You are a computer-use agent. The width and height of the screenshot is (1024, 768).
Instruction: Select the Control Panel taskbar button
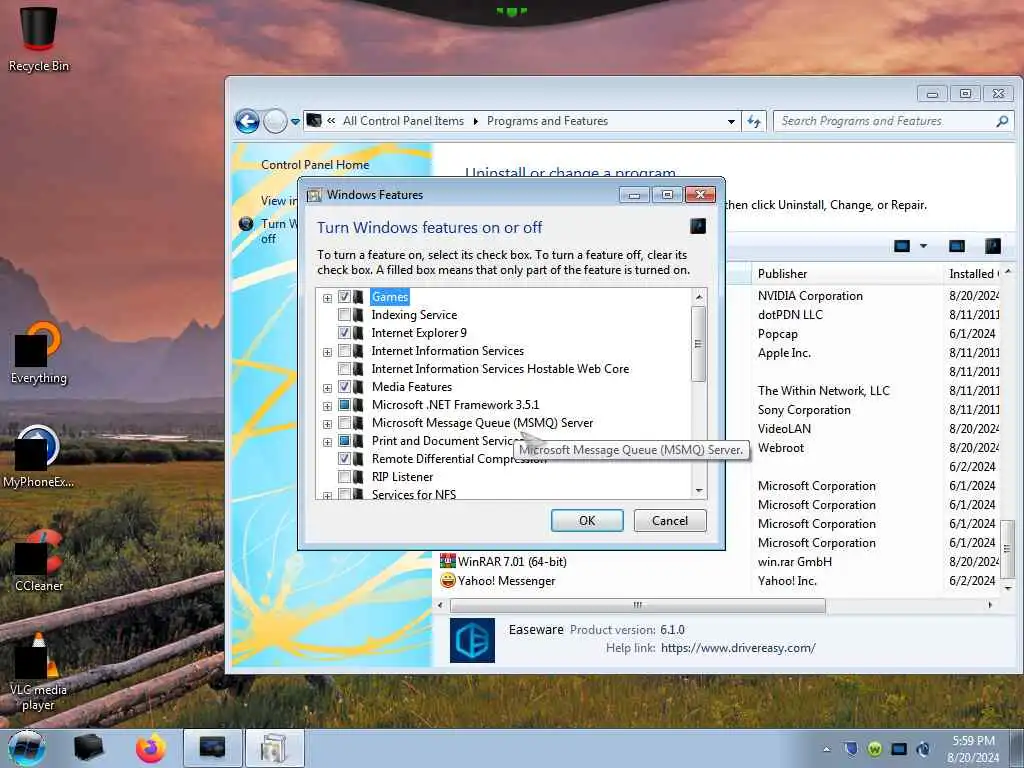(212, 748)
